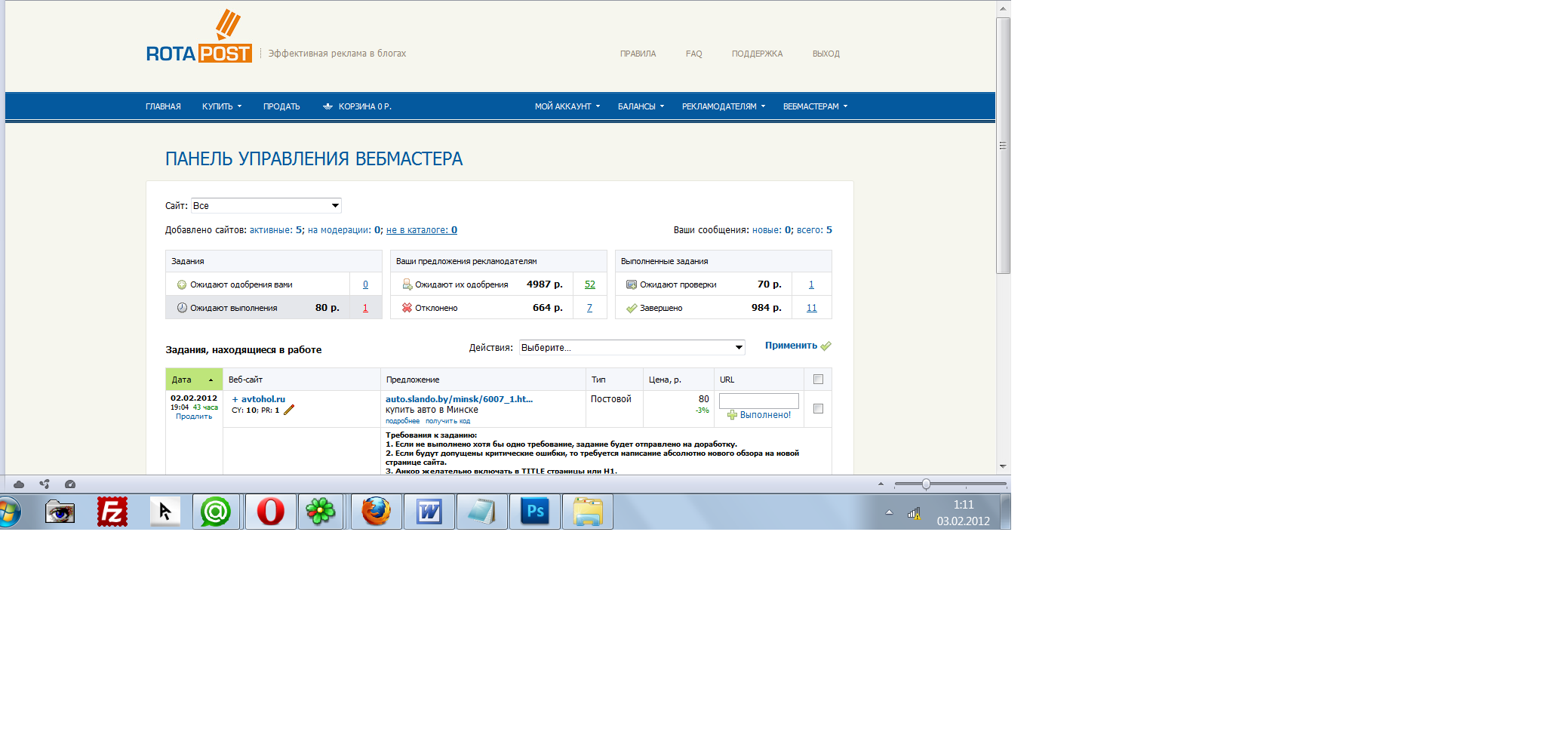Click the speed dial gauge icon in the status bar
This screenshot has height=747, width=1568.
coord(70,484)
